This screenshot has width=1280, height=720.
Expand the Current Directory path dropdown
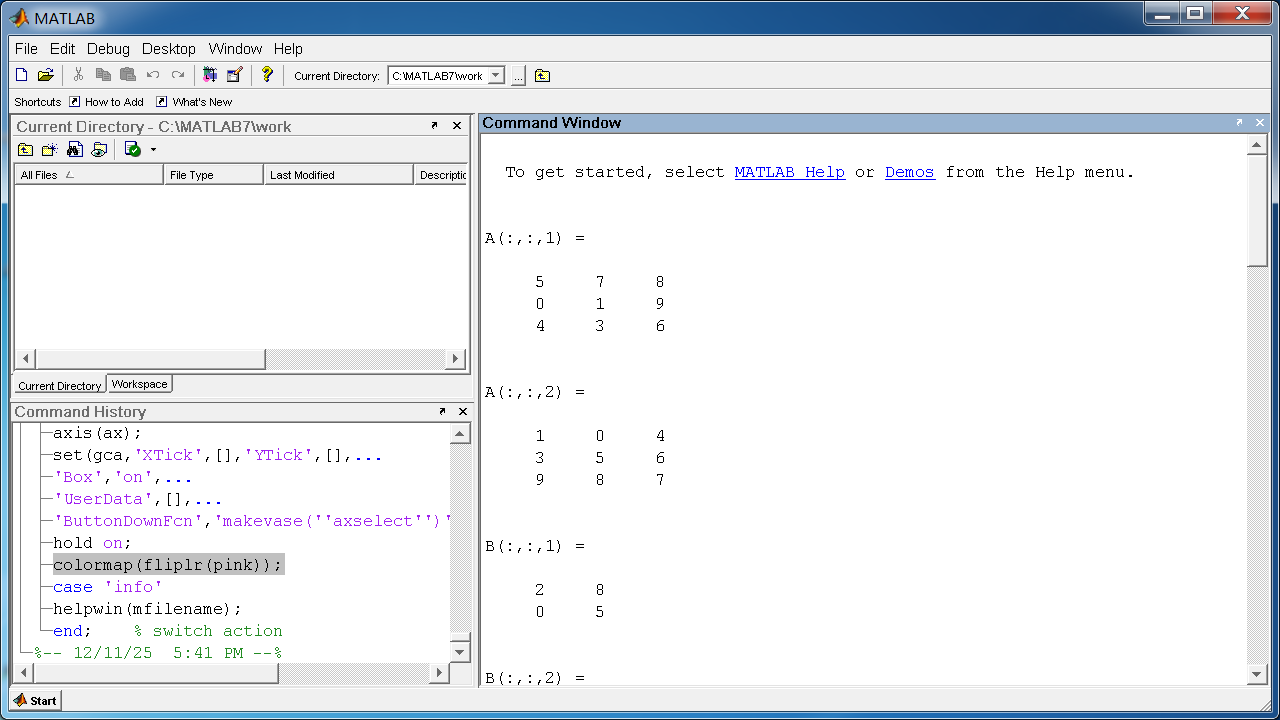496,76
